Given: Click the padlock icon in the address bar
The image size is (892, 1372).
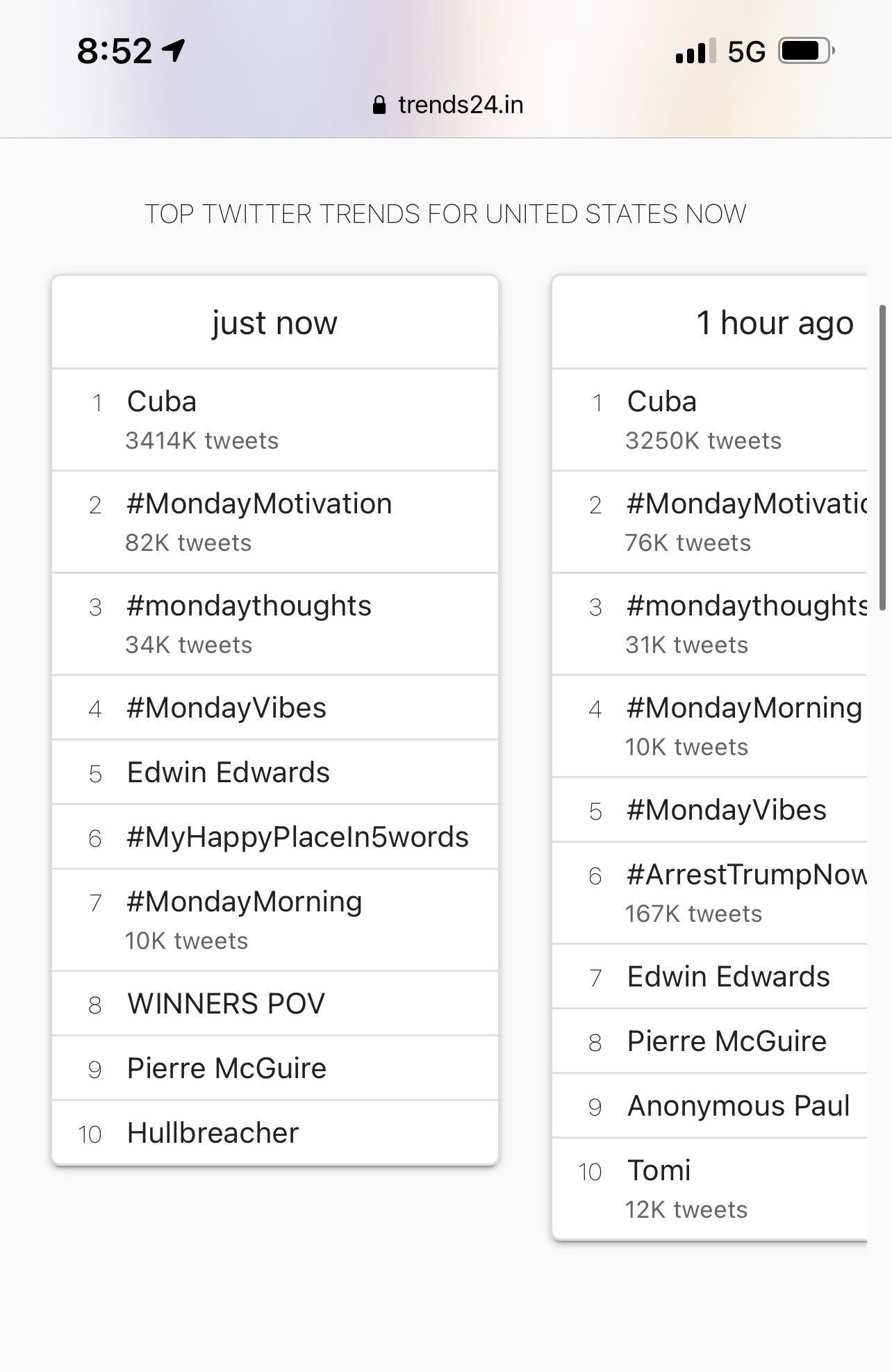Looking at the screenshot, I should pyautogui.click(x=379, y=104).
